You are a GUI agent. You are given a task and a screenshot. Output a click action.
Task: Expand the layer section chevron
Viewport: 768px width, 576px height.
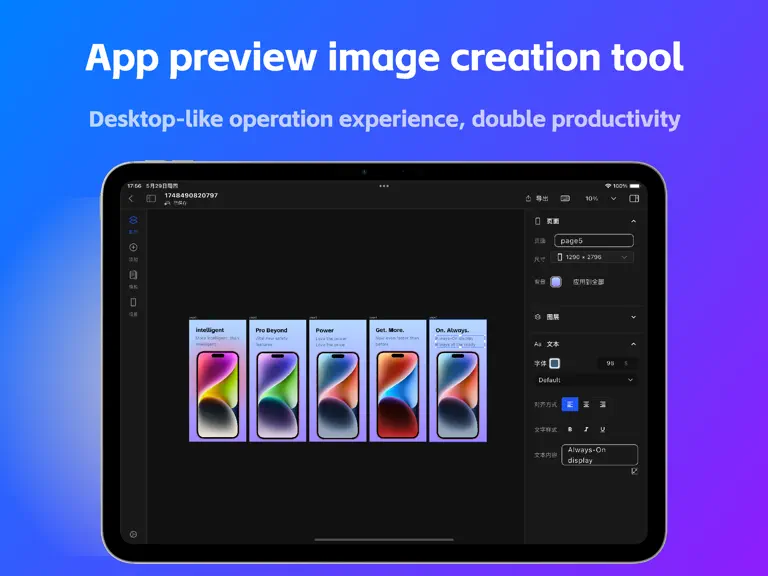pos(633,317)
